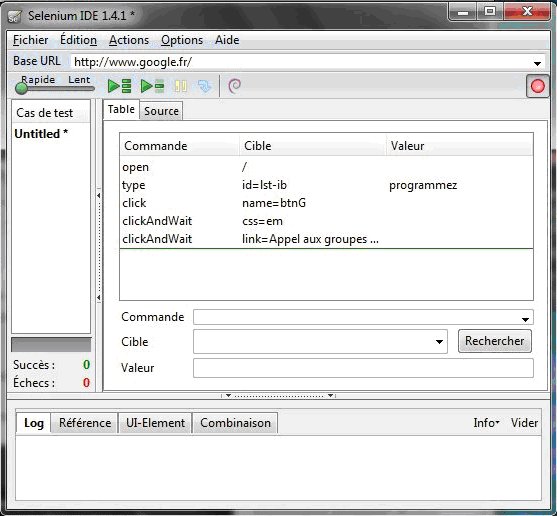Adjust the Rapide/Lent speed slider handle
The height and width of the screenshot is (516, 557).
[x=21, y=88]
